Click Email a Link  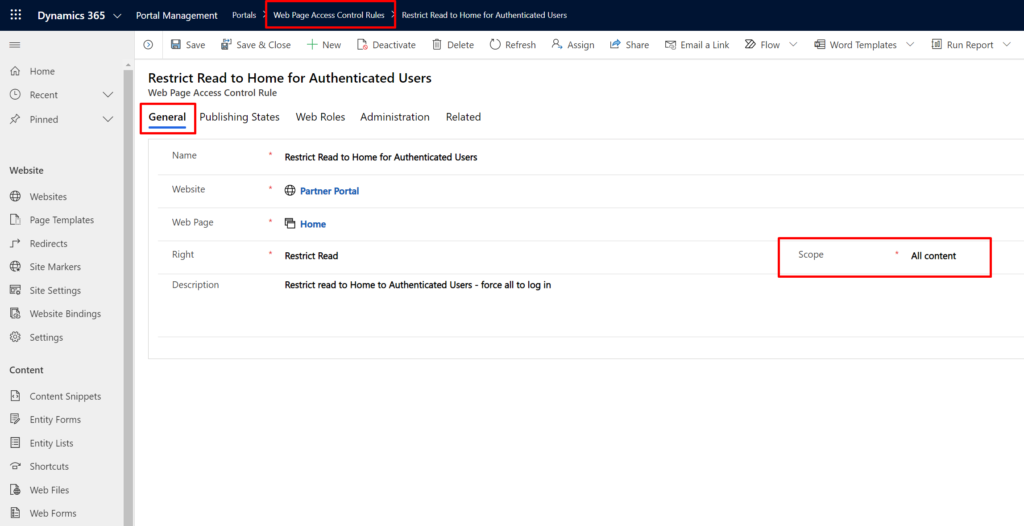(x=697, y=45)
